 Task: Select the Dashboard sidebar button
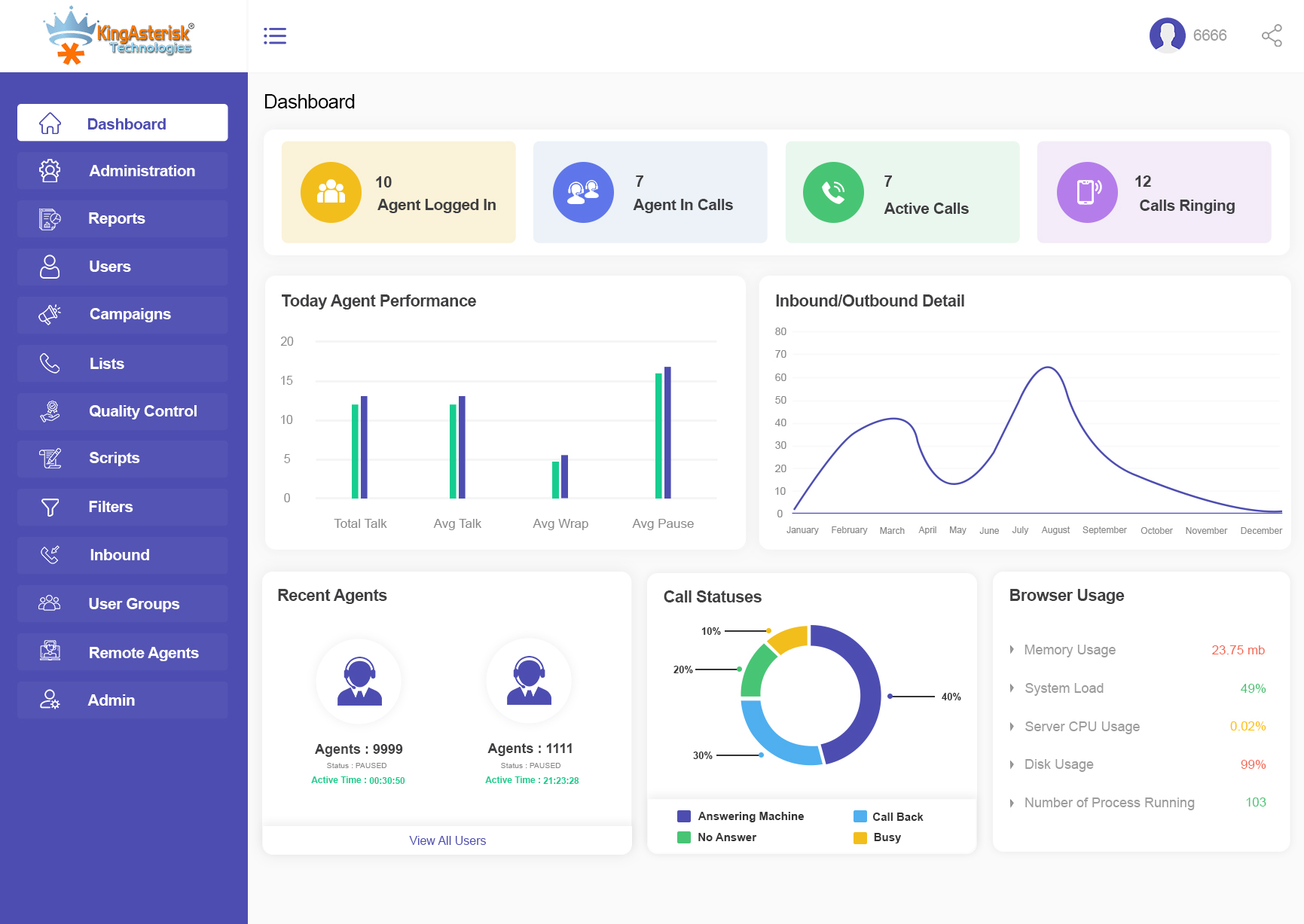coord(122,124)
